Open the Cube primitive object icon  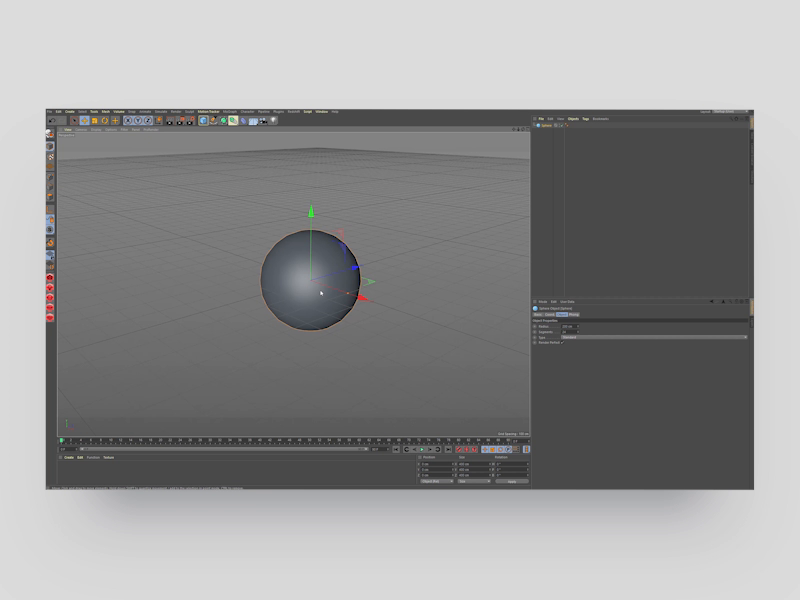[x=203, y=121]
